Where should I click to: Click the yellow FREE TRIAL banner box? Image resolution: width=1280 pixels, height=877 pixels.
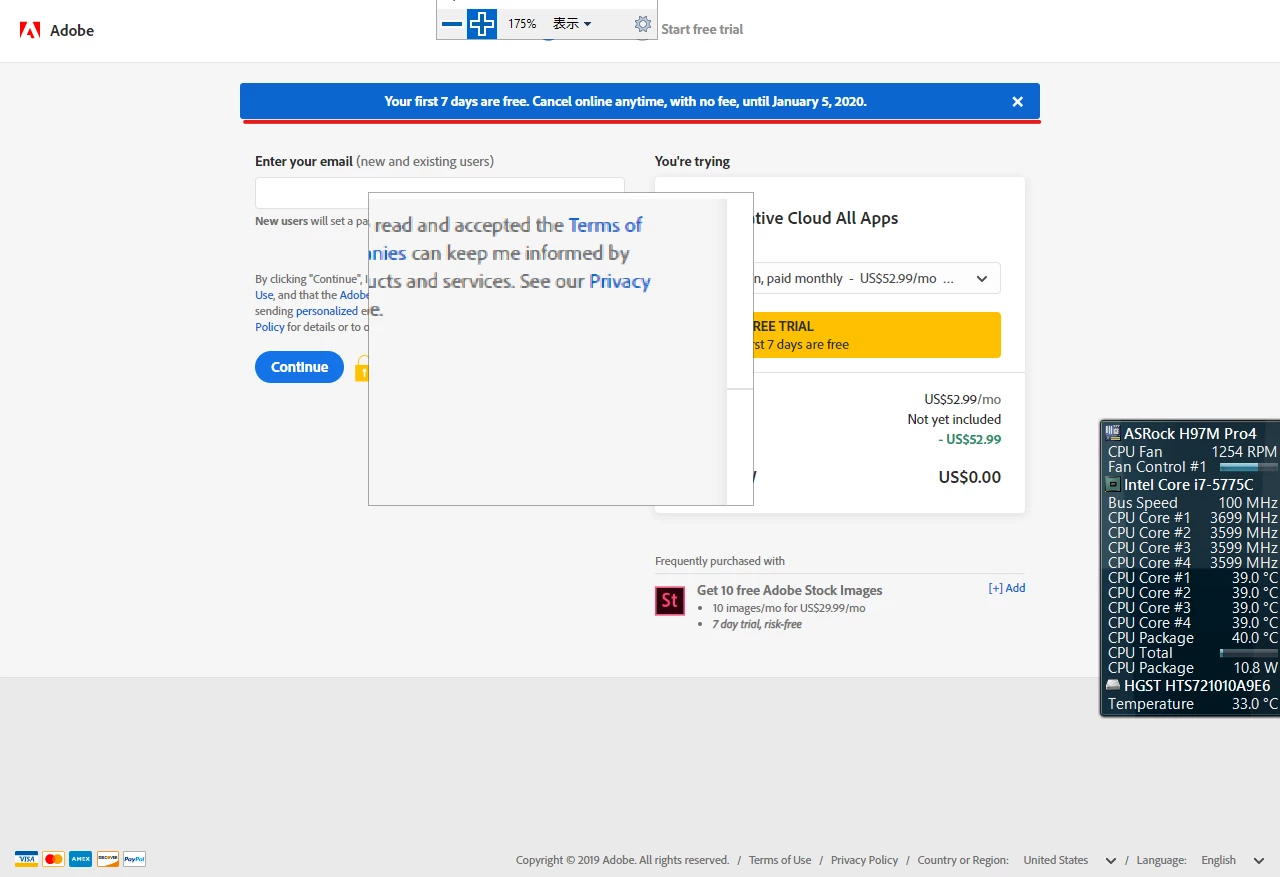(877, 335)
